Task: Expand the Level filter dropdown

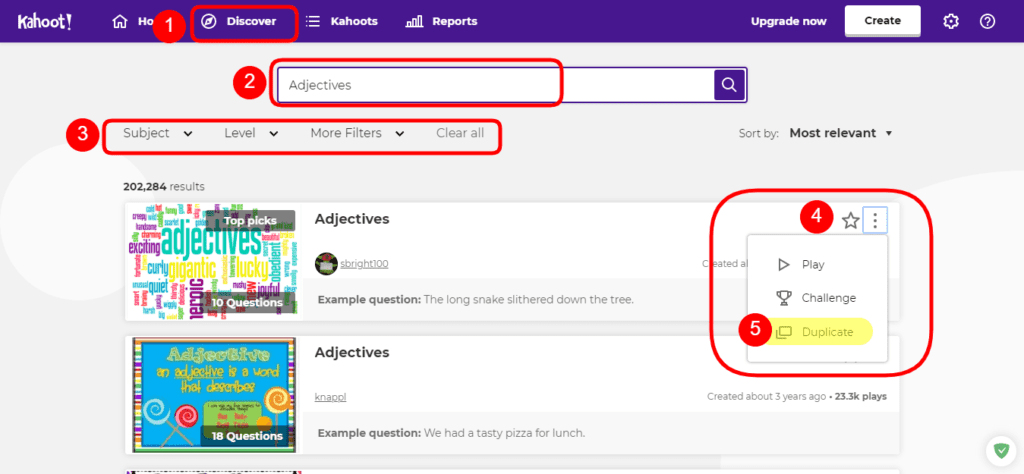Action: click(251, 133)
